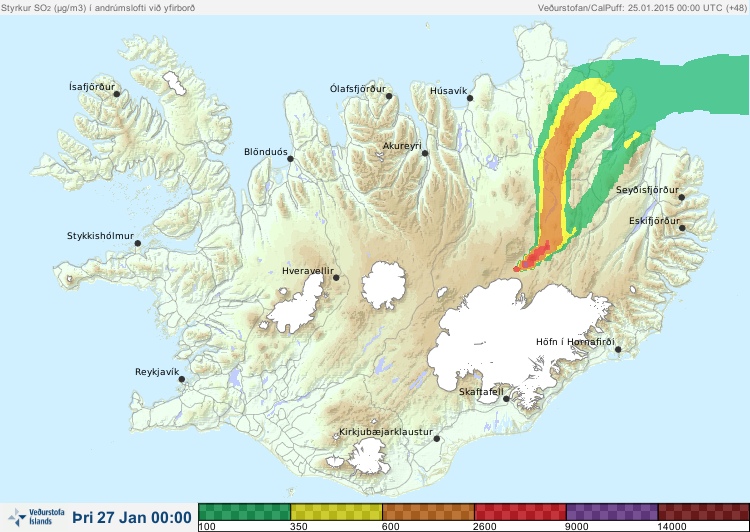Screen dimensions: 750x532
Task: Click the Ísafjörður label text
Action: coord(92,87)
